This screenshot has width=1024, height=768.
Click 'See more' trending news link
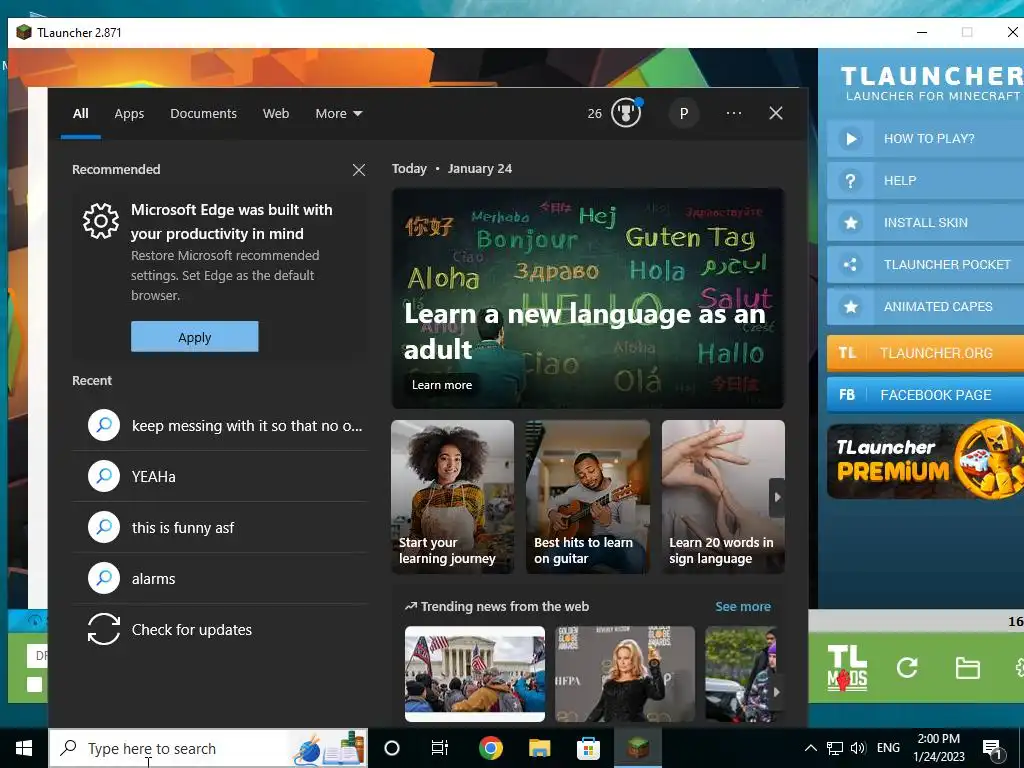[743, 607]
